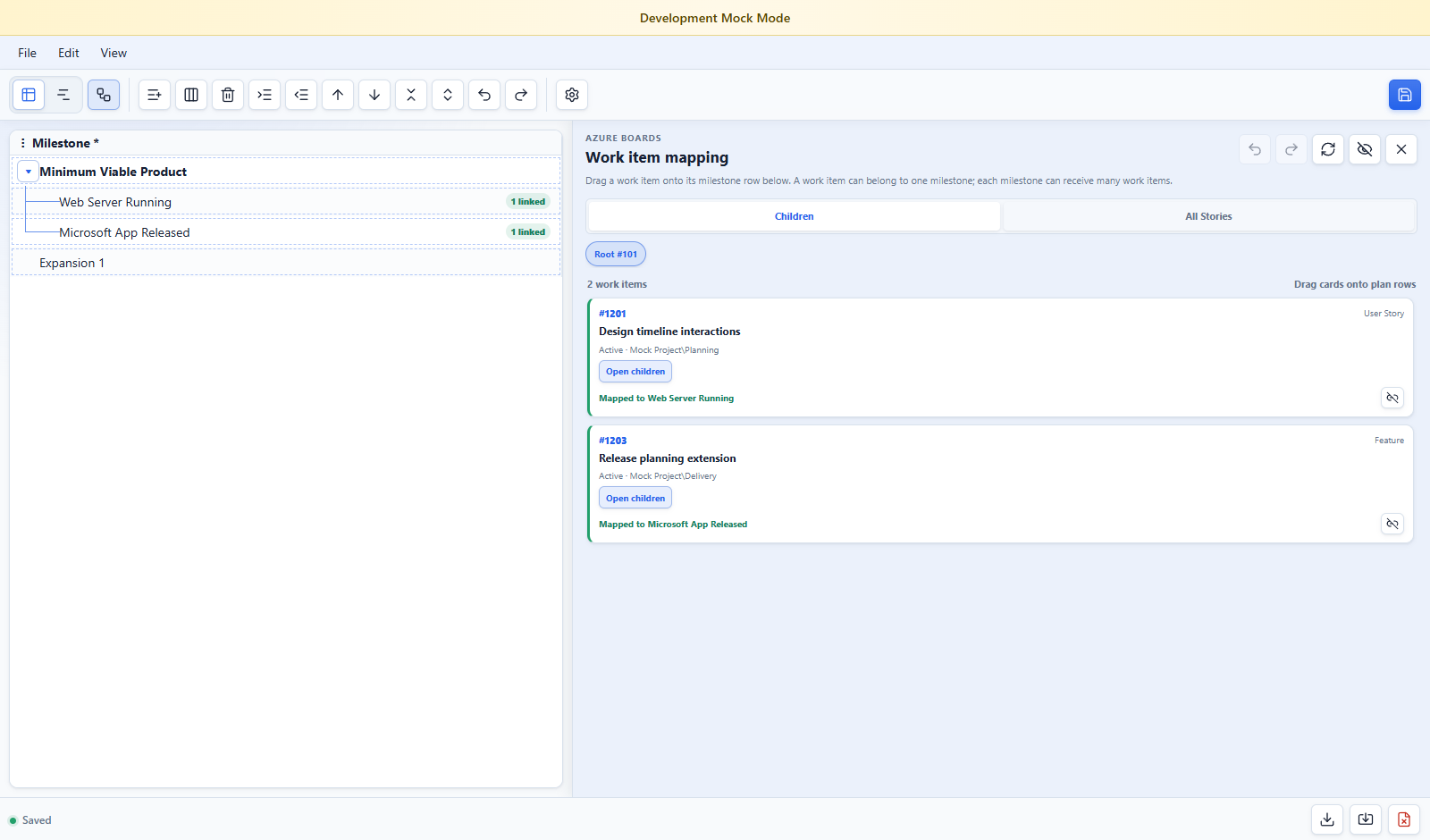Undo using main toolbar arrow
Image resolution: width=1430 pixels, height=840 pixels.
click(484, 95)
